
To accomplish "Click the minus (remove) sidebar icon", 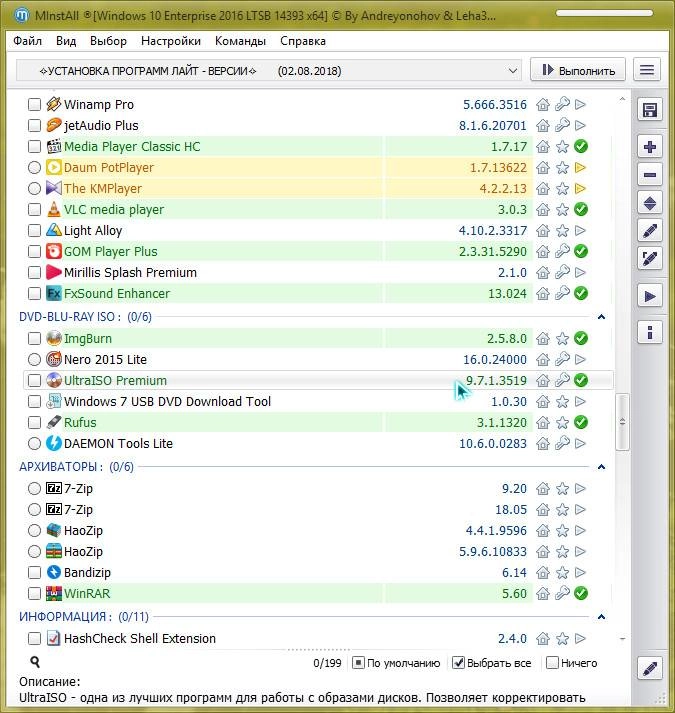I will (650, 175).
